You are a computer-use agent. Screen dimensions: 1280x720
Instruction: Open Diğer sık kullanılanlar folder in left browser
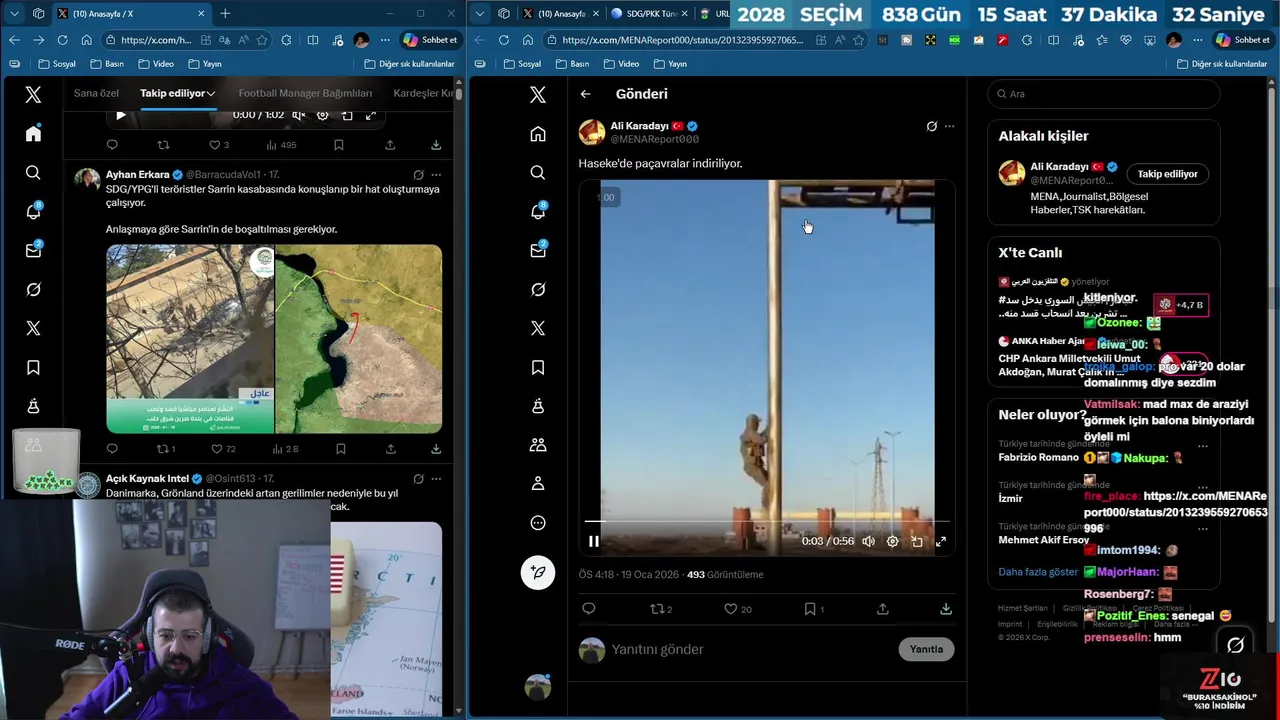(409, 63)
